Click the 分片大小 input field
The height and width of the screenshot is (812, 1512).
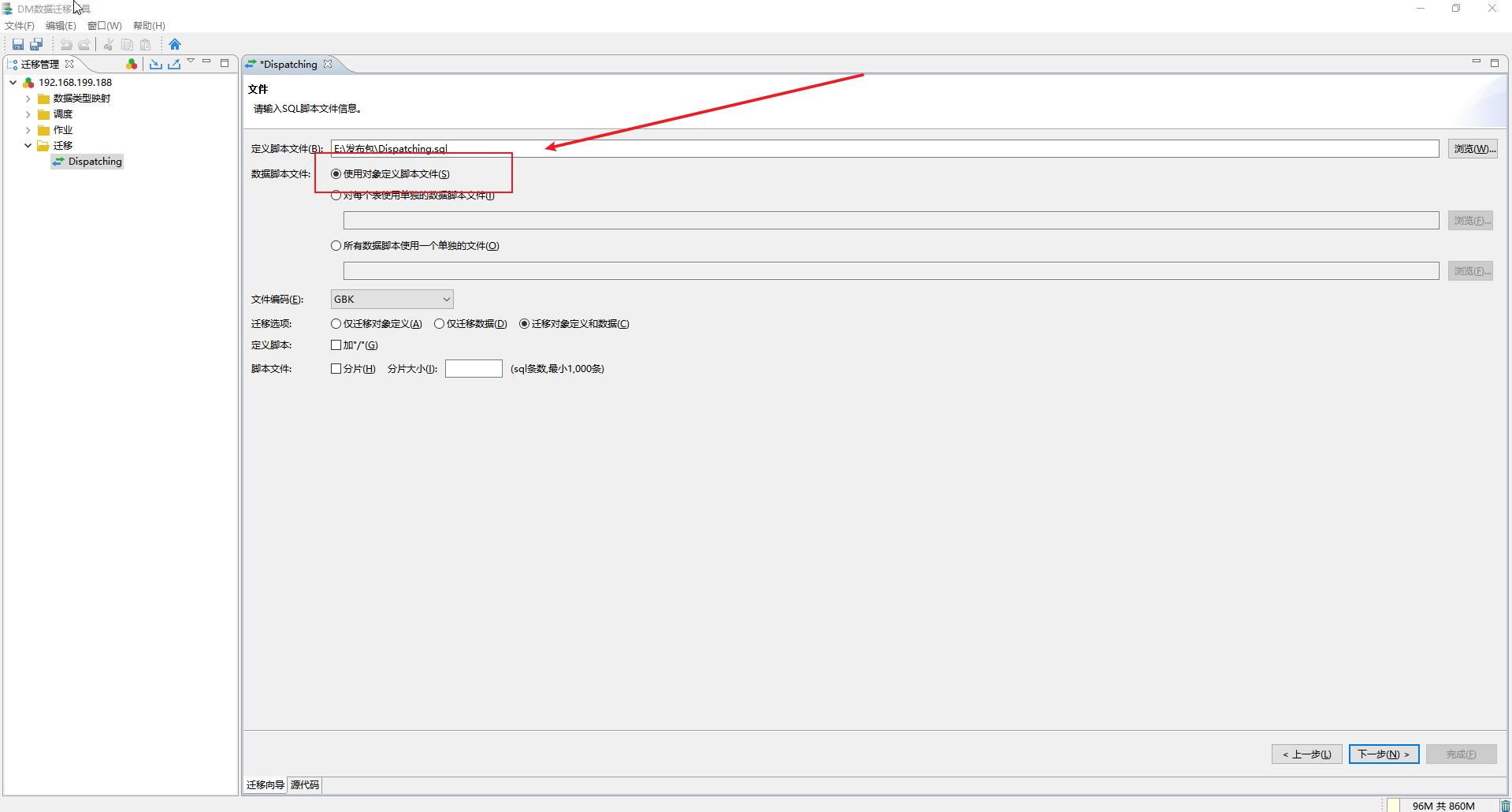tap(474, 368)
